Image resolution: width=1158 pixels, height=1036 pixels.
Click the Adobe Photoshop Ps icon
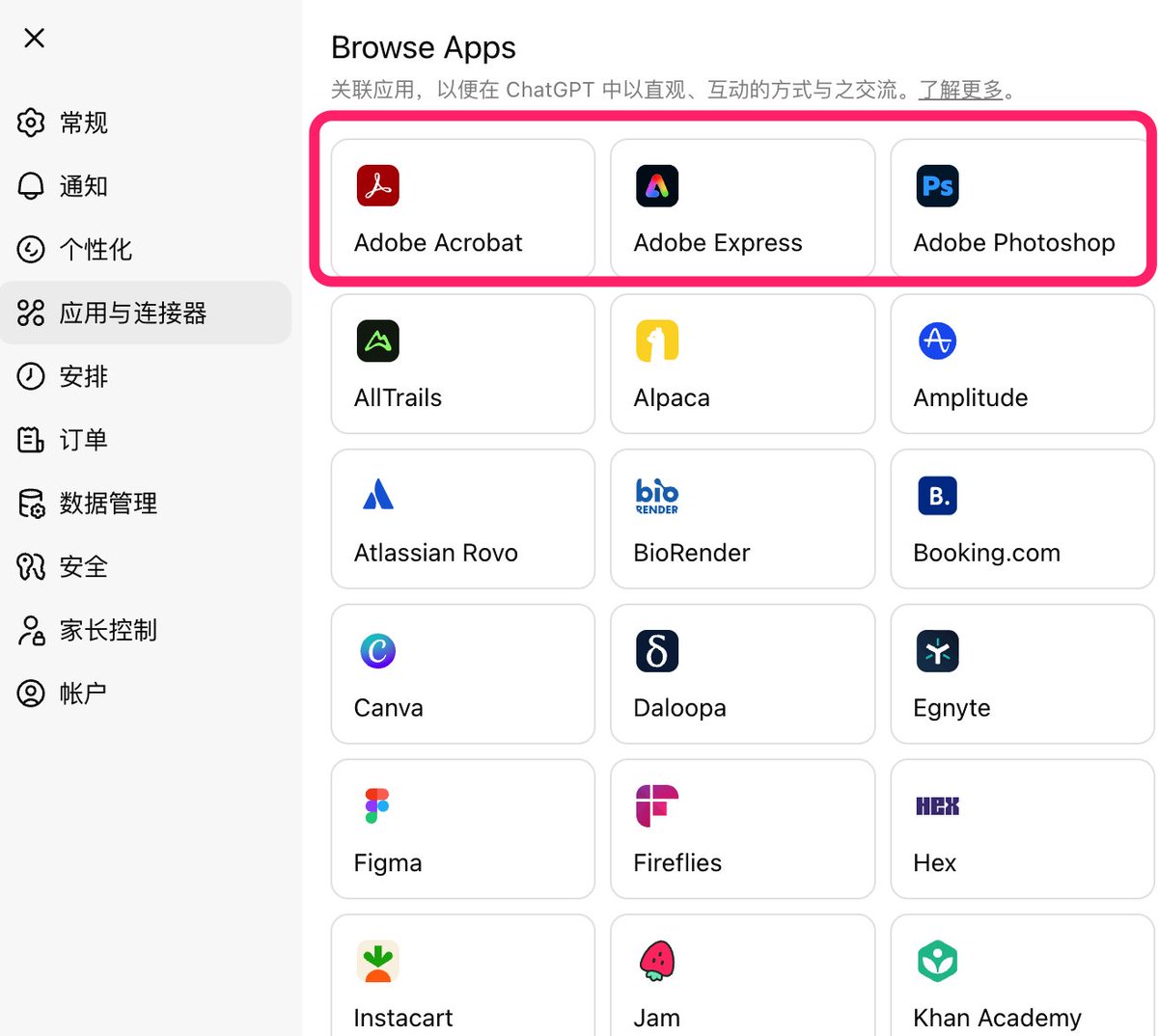(x=937, y=185)
